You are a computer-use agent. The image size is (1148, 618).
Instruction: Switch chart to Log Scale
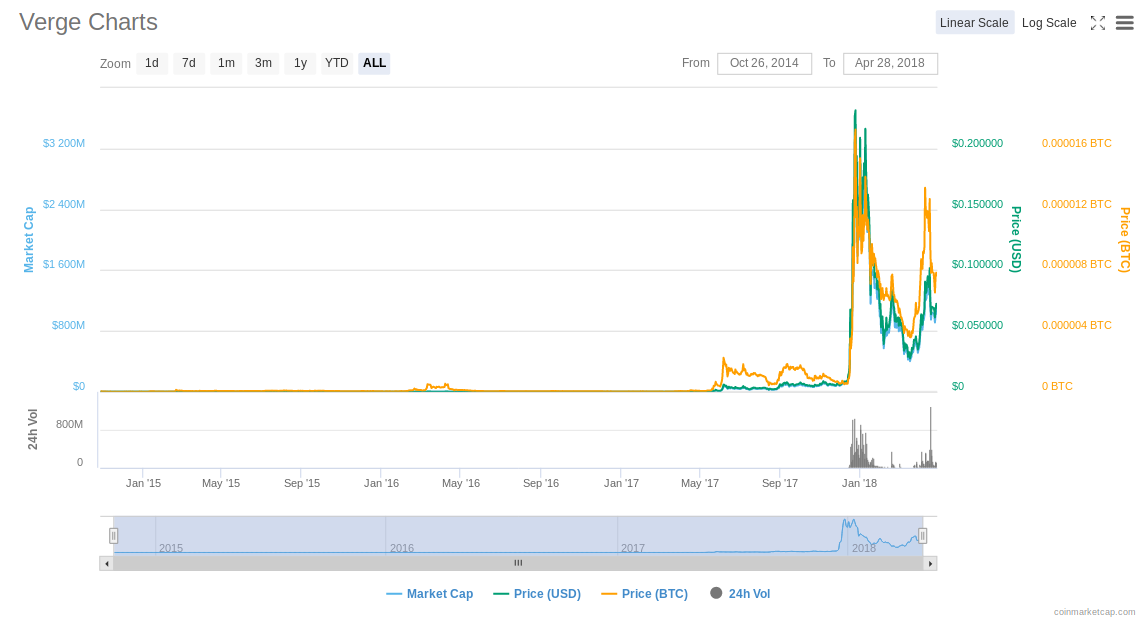click(1049, 22)
